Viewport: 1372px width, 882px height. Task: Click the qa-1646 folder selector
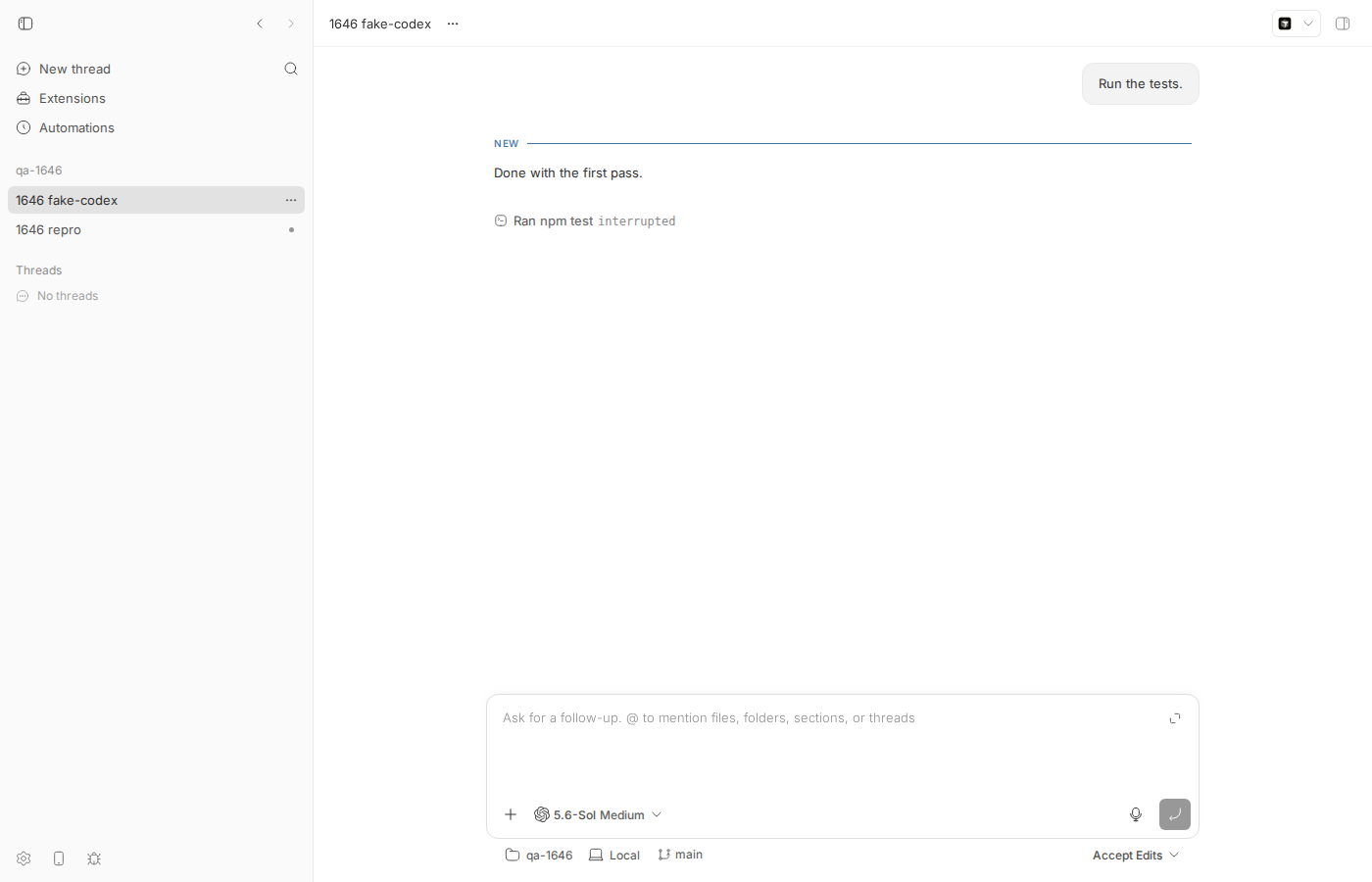[539, 856]
